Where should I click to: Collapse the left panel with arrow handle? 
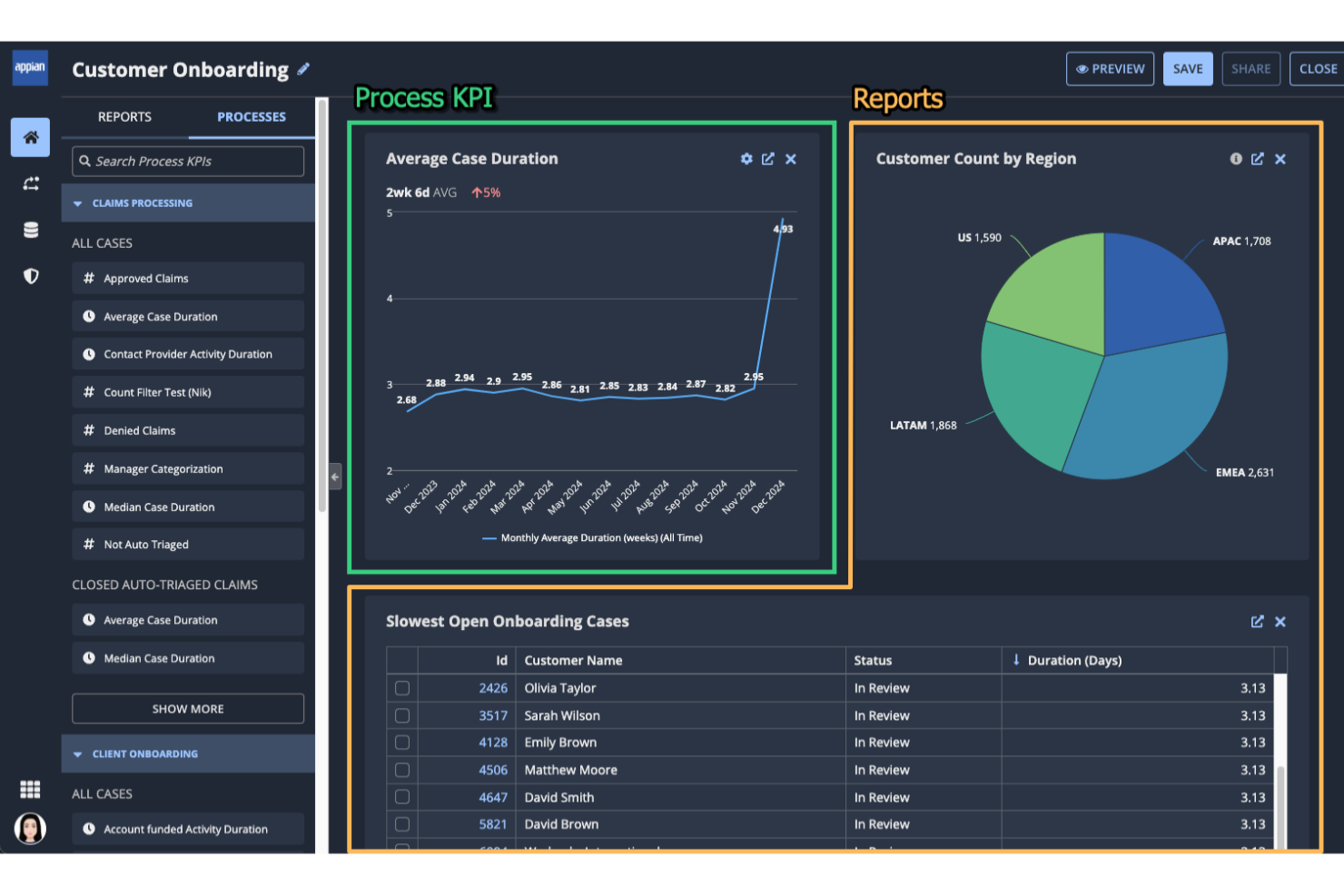335,476
